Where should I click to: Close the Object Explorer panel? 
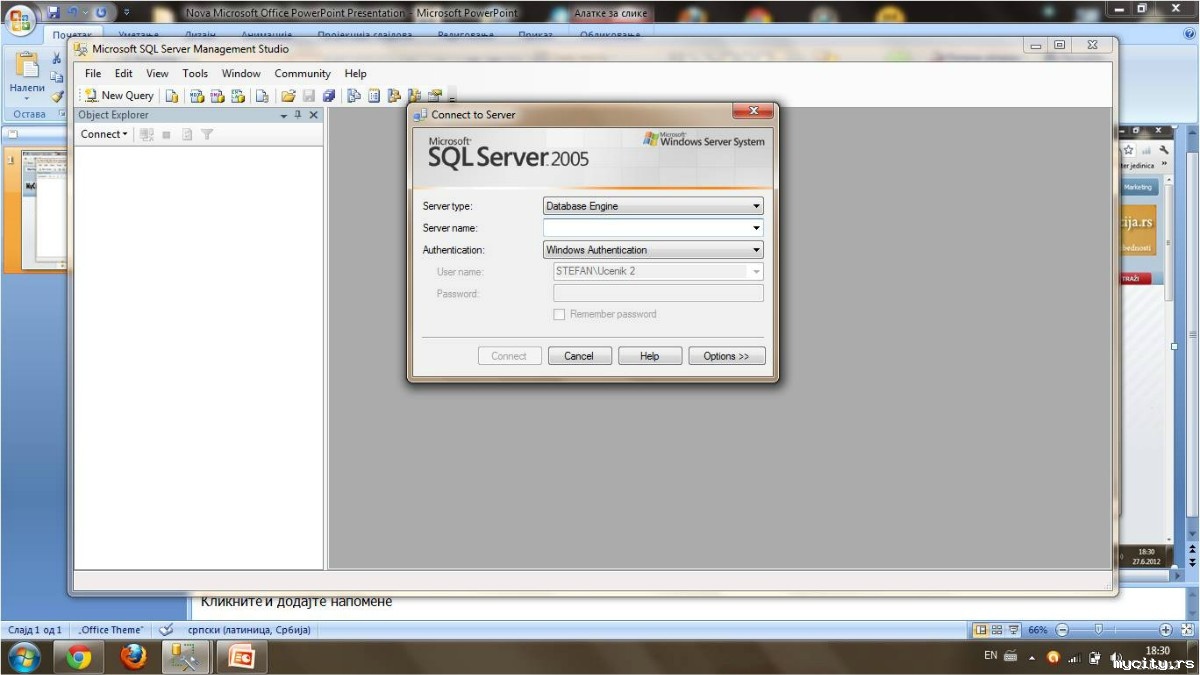pos(313,115)
